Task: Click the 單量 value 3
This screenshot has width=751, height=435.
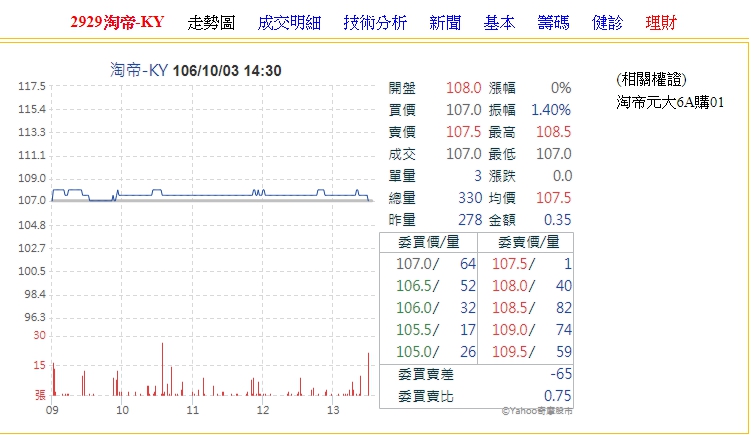Action: [x=478, y=176]
